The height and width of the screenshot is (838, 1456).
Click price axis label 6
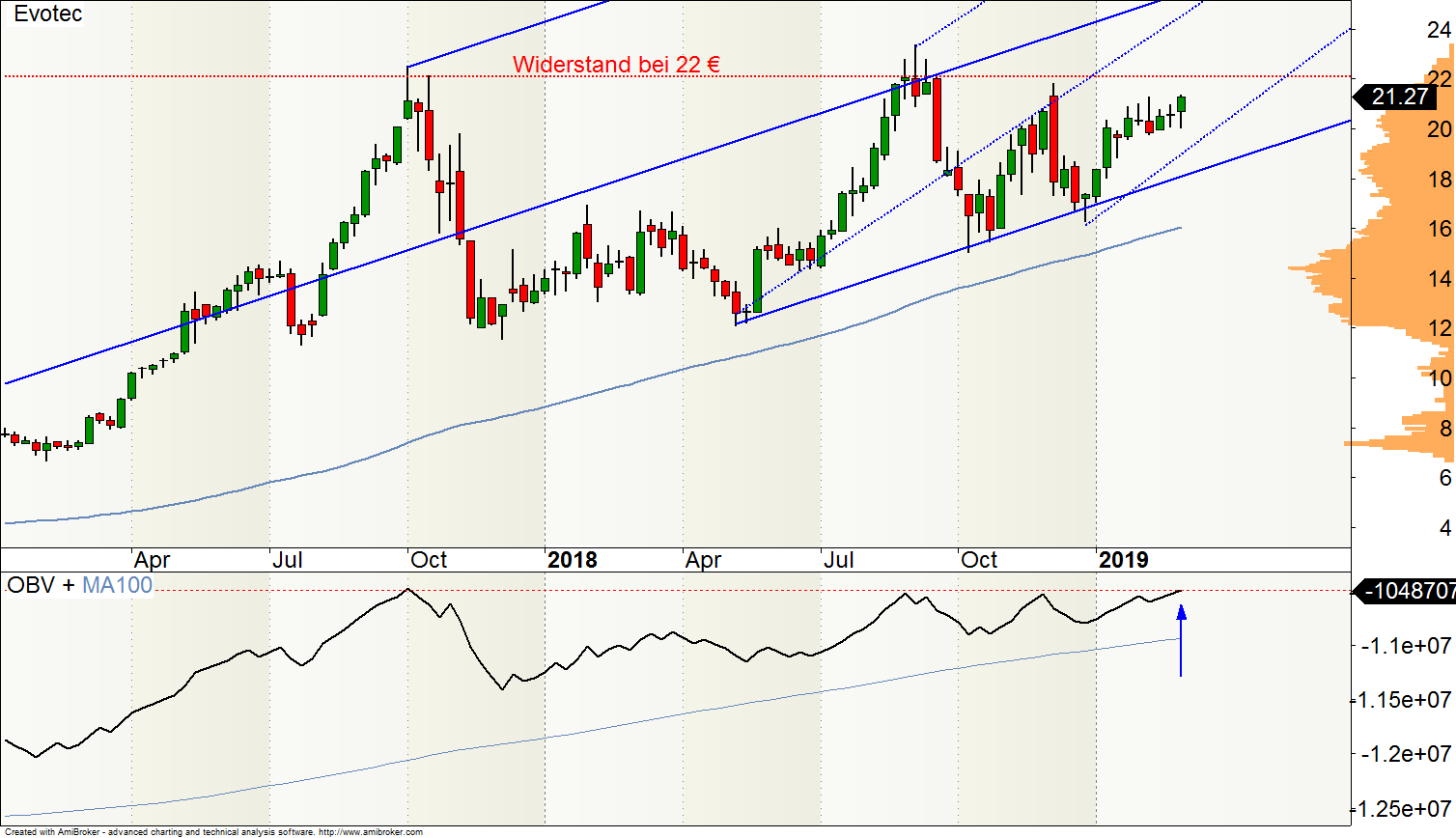pos(1444,478)
